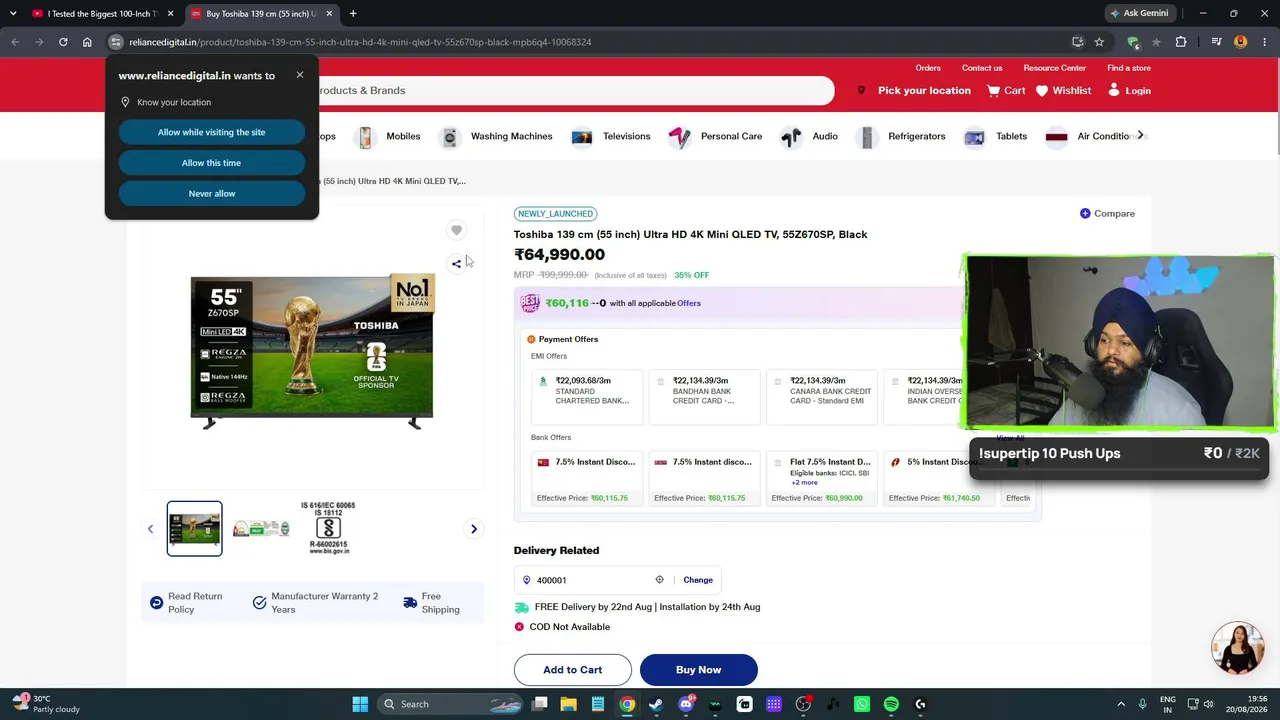Click Never allow location access

pos(211,194)
